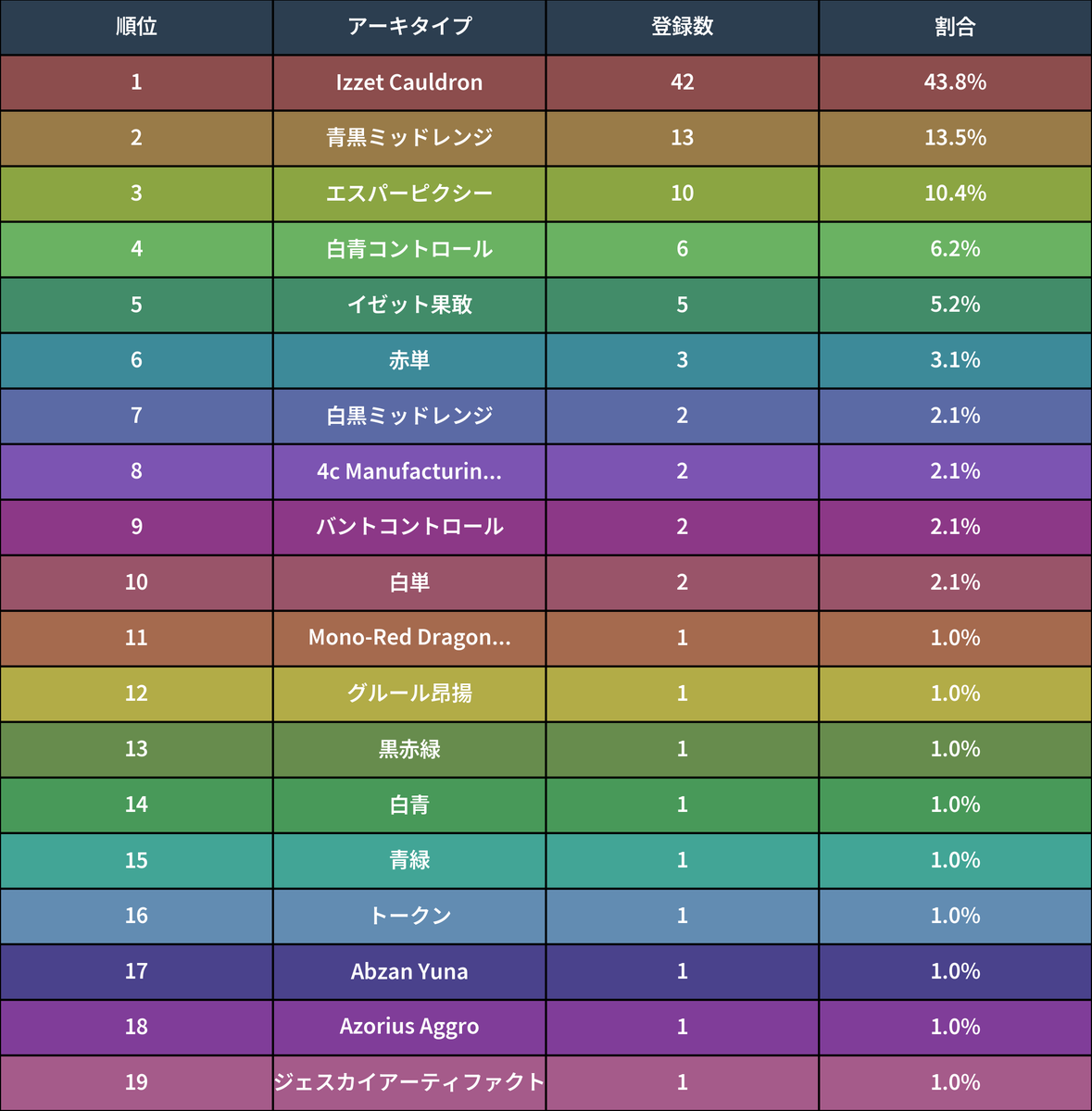Select the バントコントロール archetype cell
Viewport: 1092px width, 1111px height.
(x=409, y=527)
